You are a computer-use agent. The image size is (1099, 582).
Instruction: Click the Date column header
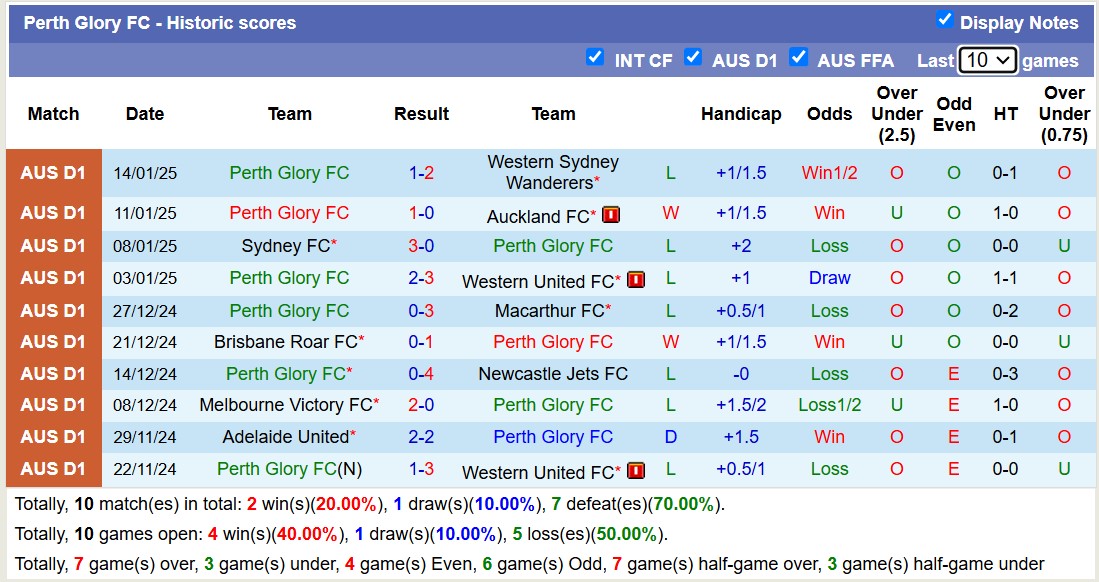pos(145,113)
